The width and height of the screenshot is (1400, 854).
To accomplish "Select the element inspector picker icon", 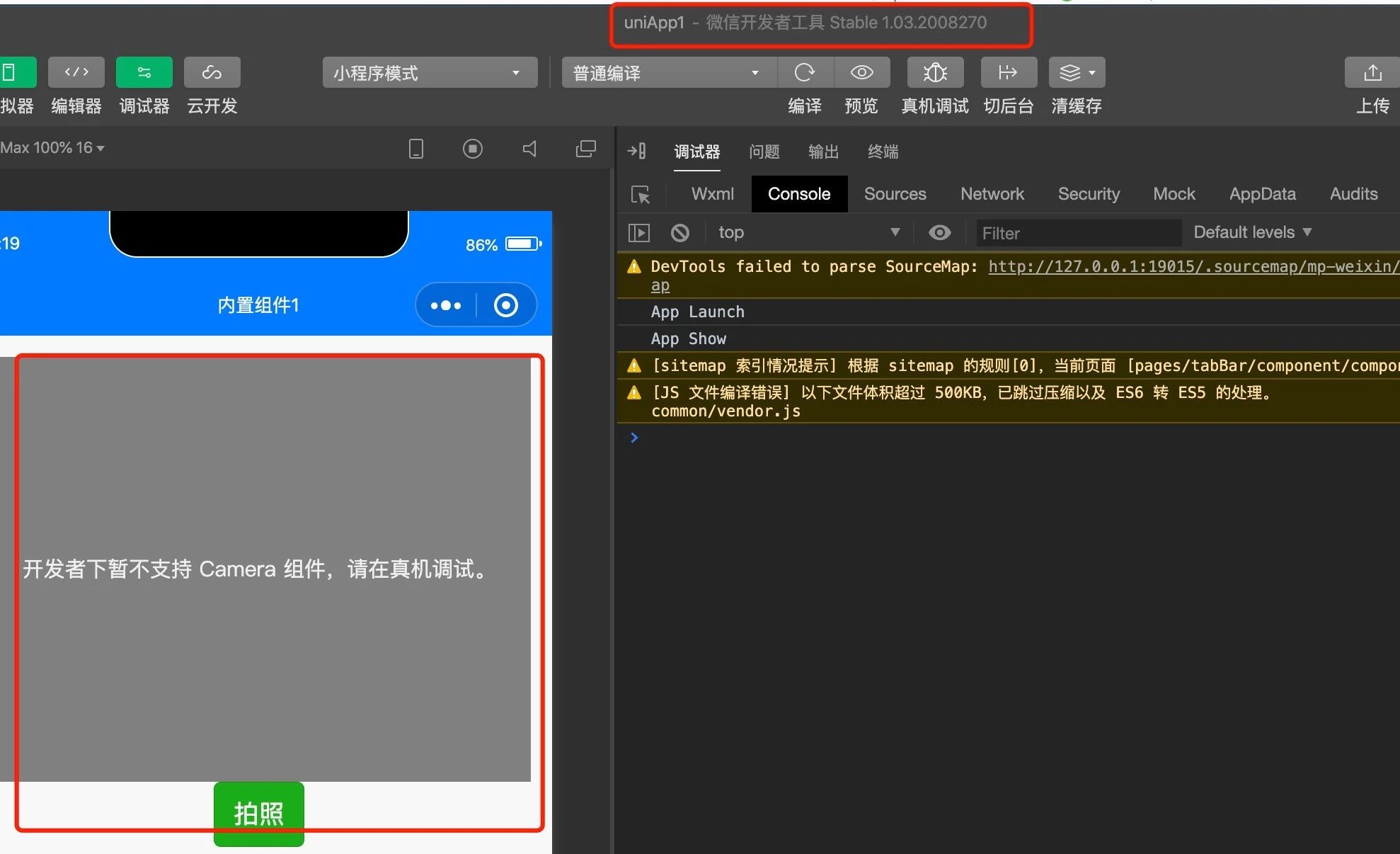I will click(641, 195).
